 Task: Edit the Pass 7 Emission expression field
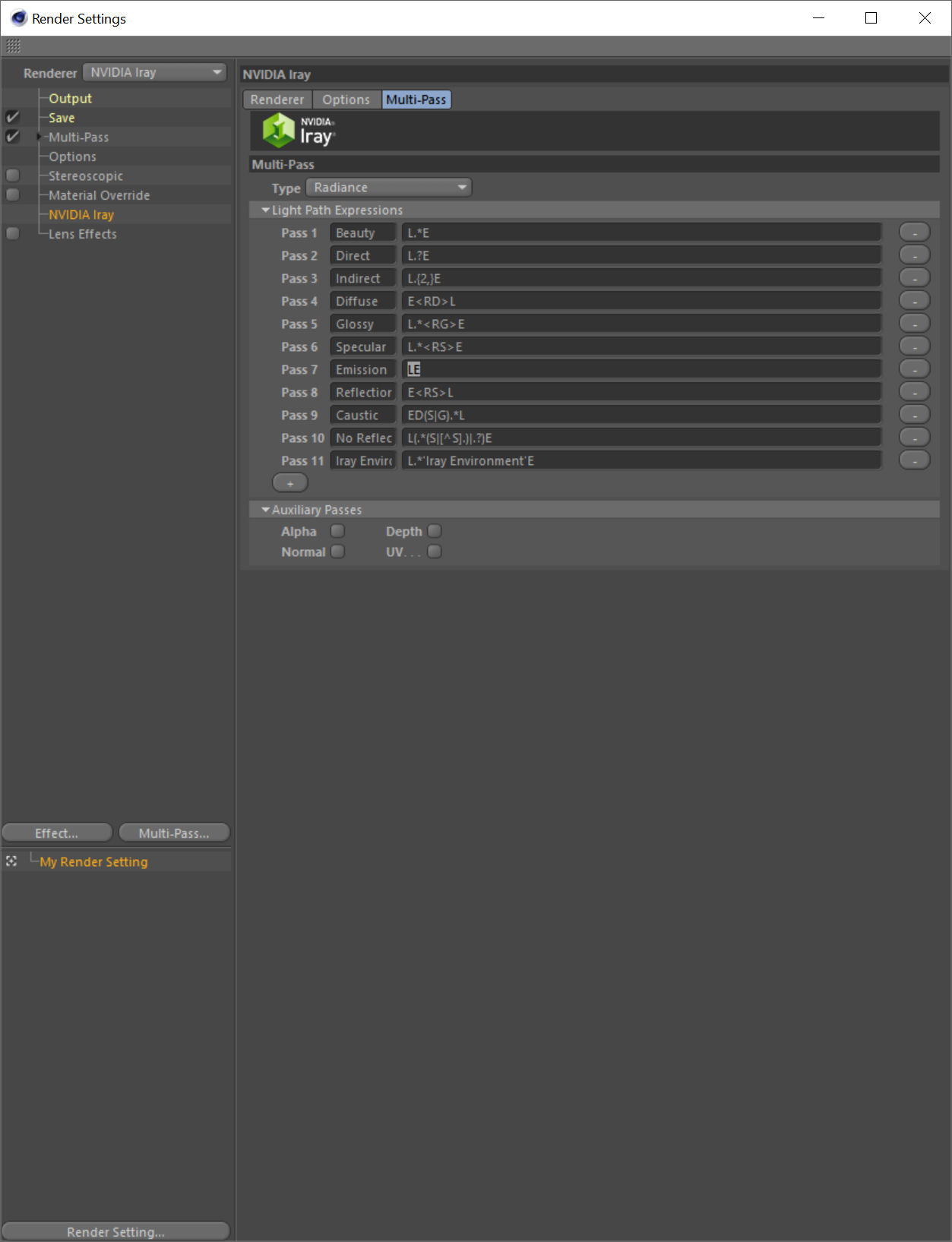coord(642,370)
